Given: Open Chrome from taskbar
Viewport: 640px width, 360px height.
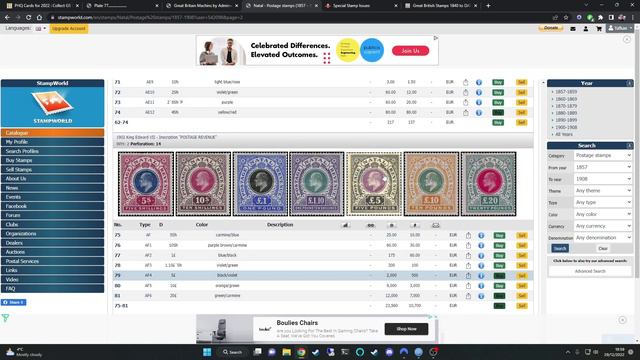Looking at the screenshot, I should [x=301, y=352].
